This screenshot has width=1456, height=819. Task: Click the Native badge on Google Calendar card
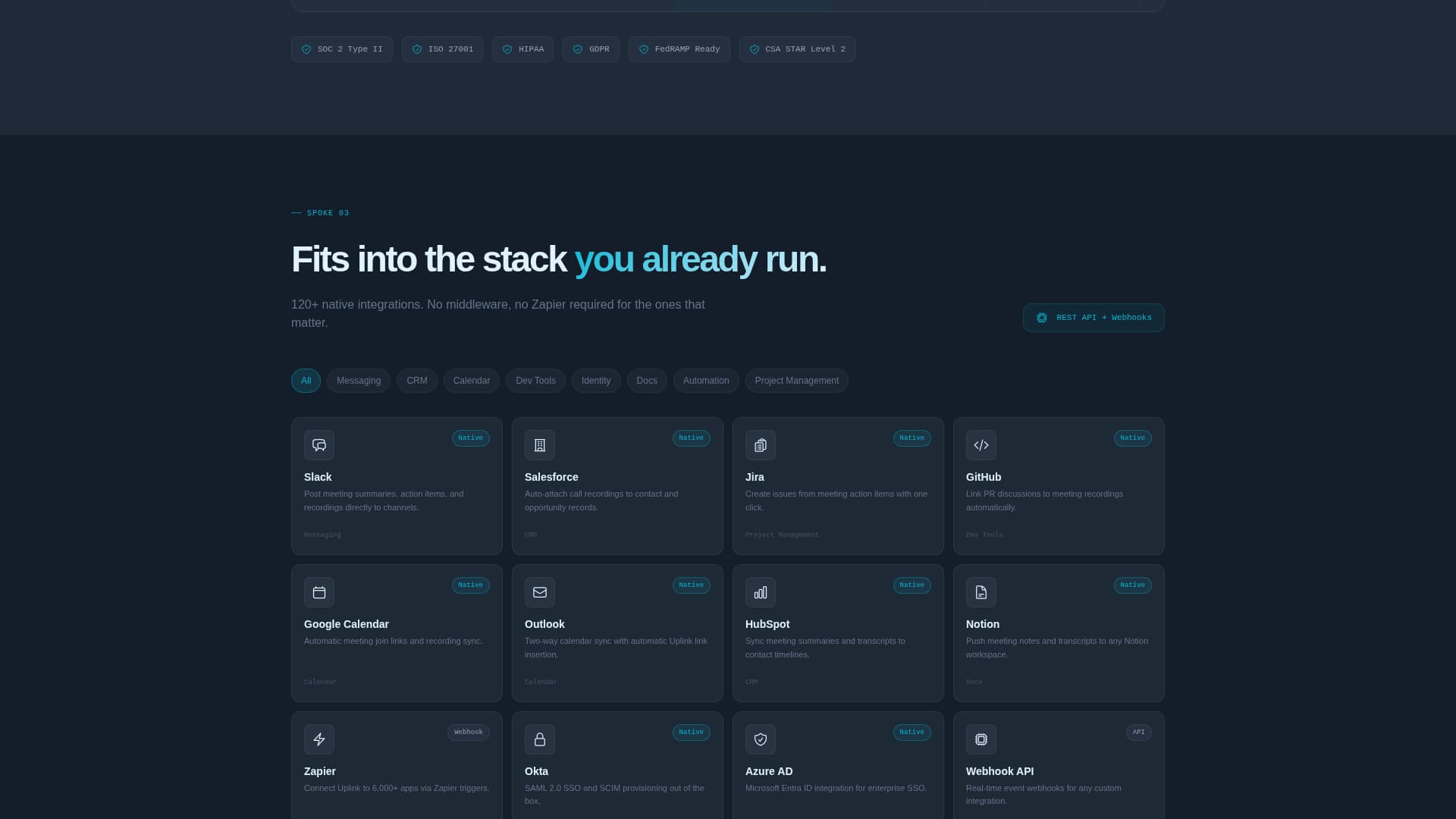[471, 585]
